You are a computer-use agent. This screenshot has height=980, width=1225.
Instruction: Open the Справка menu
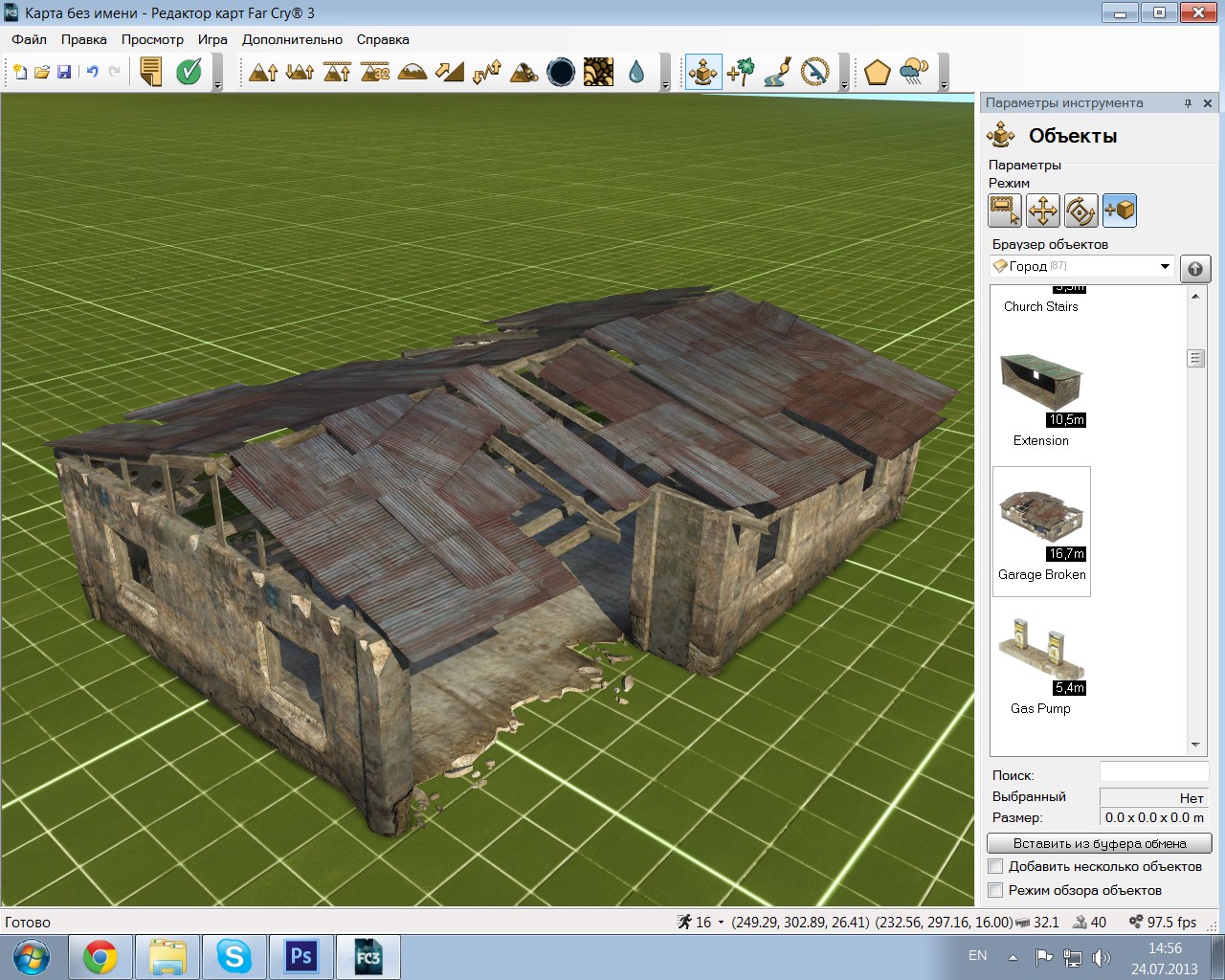pos(383,39)
